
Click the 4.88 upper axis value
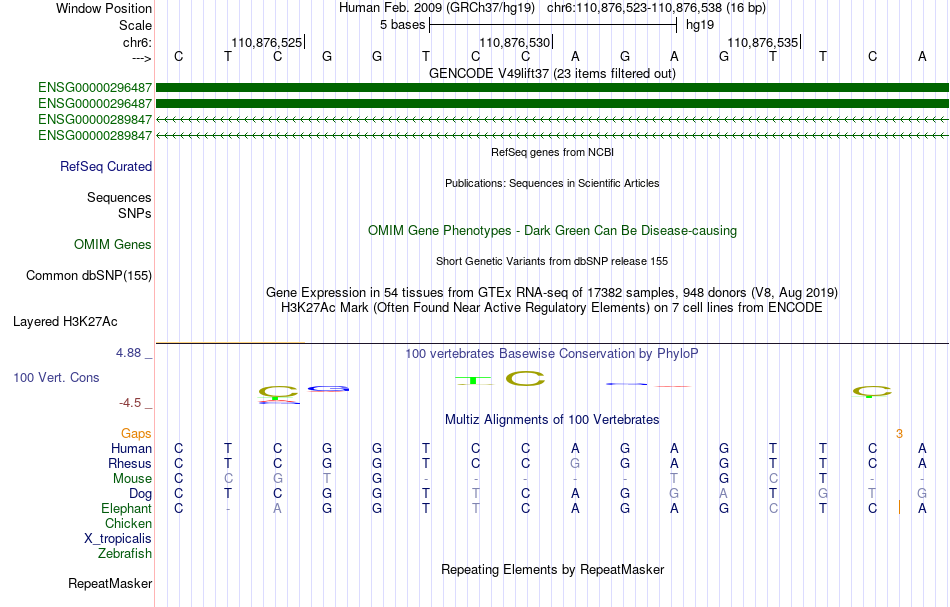coord(128,353)
